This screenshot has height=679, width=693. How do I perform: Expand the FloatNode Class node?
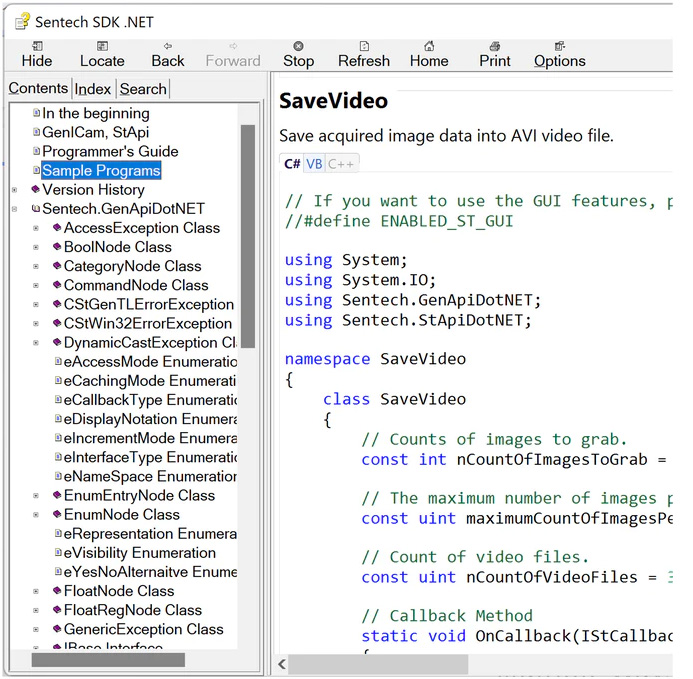coord(36,591)
